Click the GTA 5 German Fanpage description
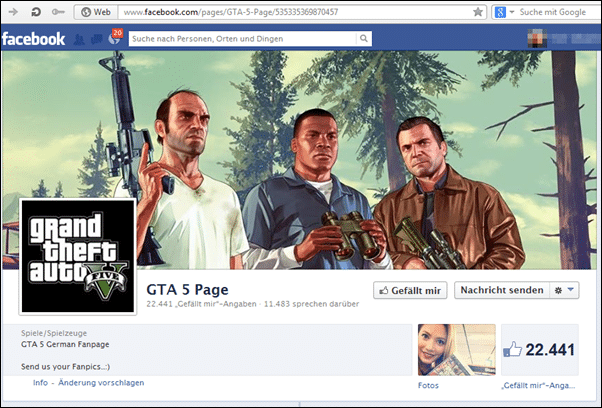 pos(65,344)
